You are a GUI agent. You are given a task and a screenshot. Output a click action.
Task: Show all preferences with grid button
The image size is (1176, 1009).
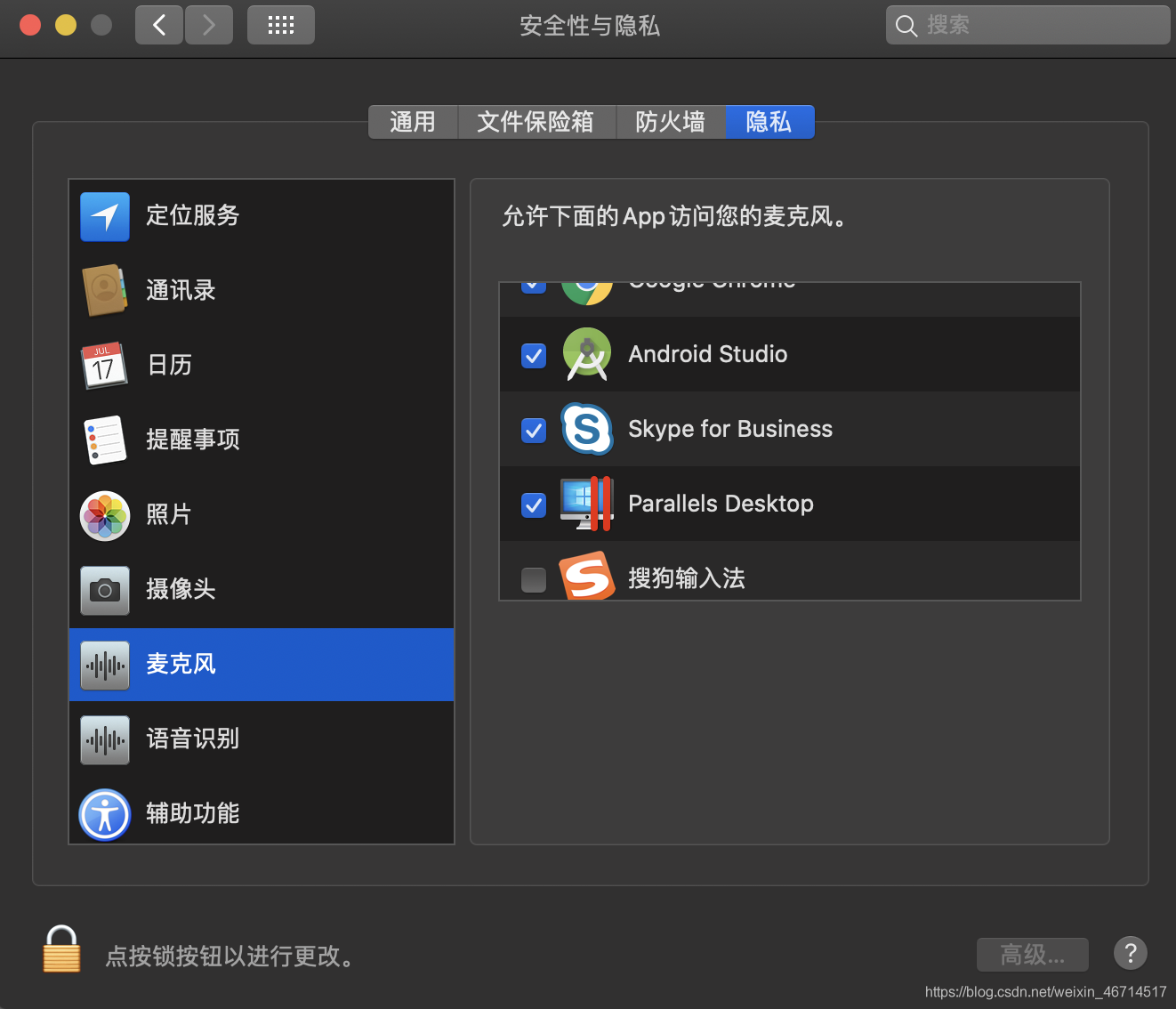pyautogui.click(x=281, y=25)
